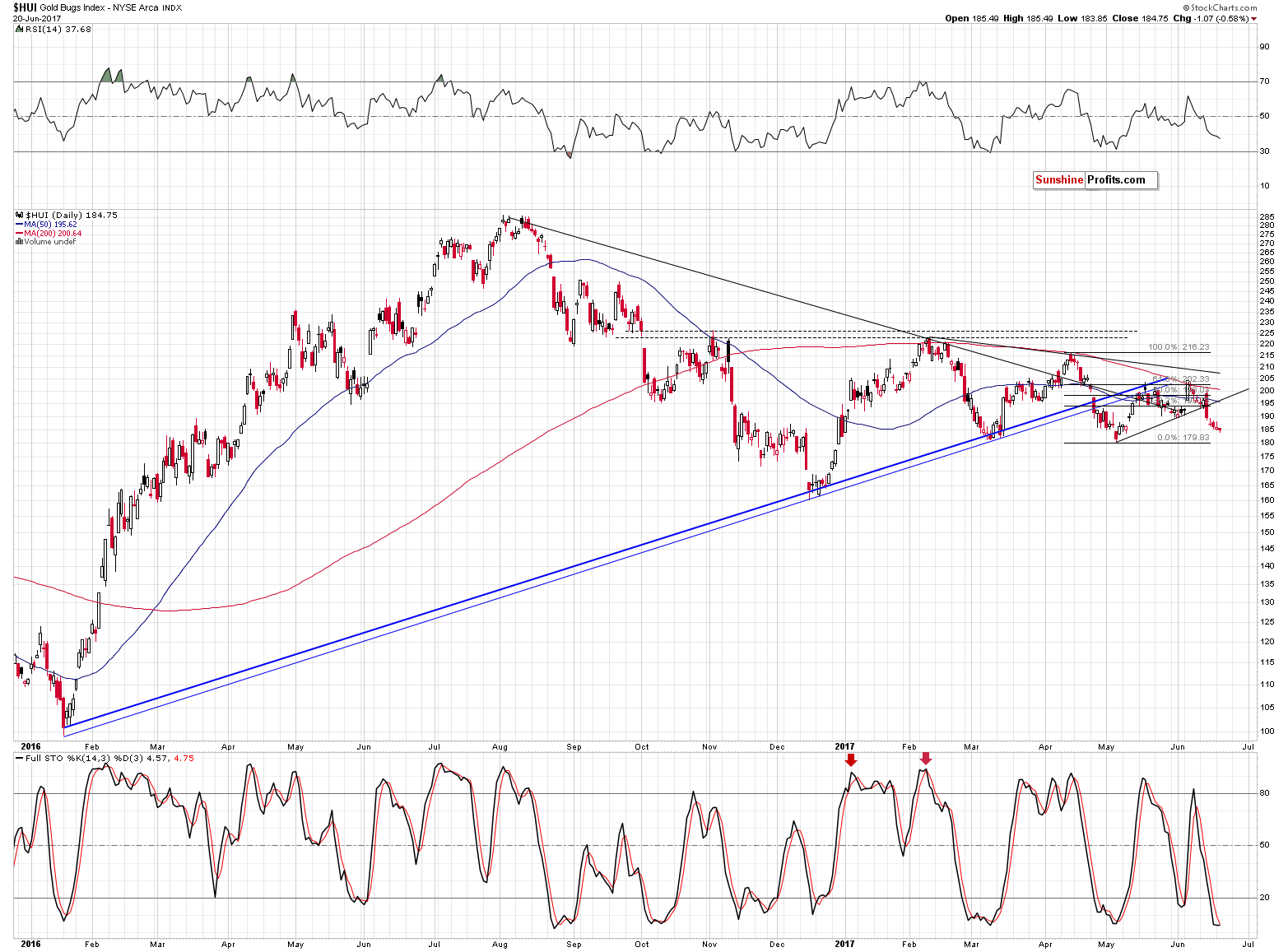Click the 'Gold Bugs Index - NYSE Arca' subtitle

(100, 7)
